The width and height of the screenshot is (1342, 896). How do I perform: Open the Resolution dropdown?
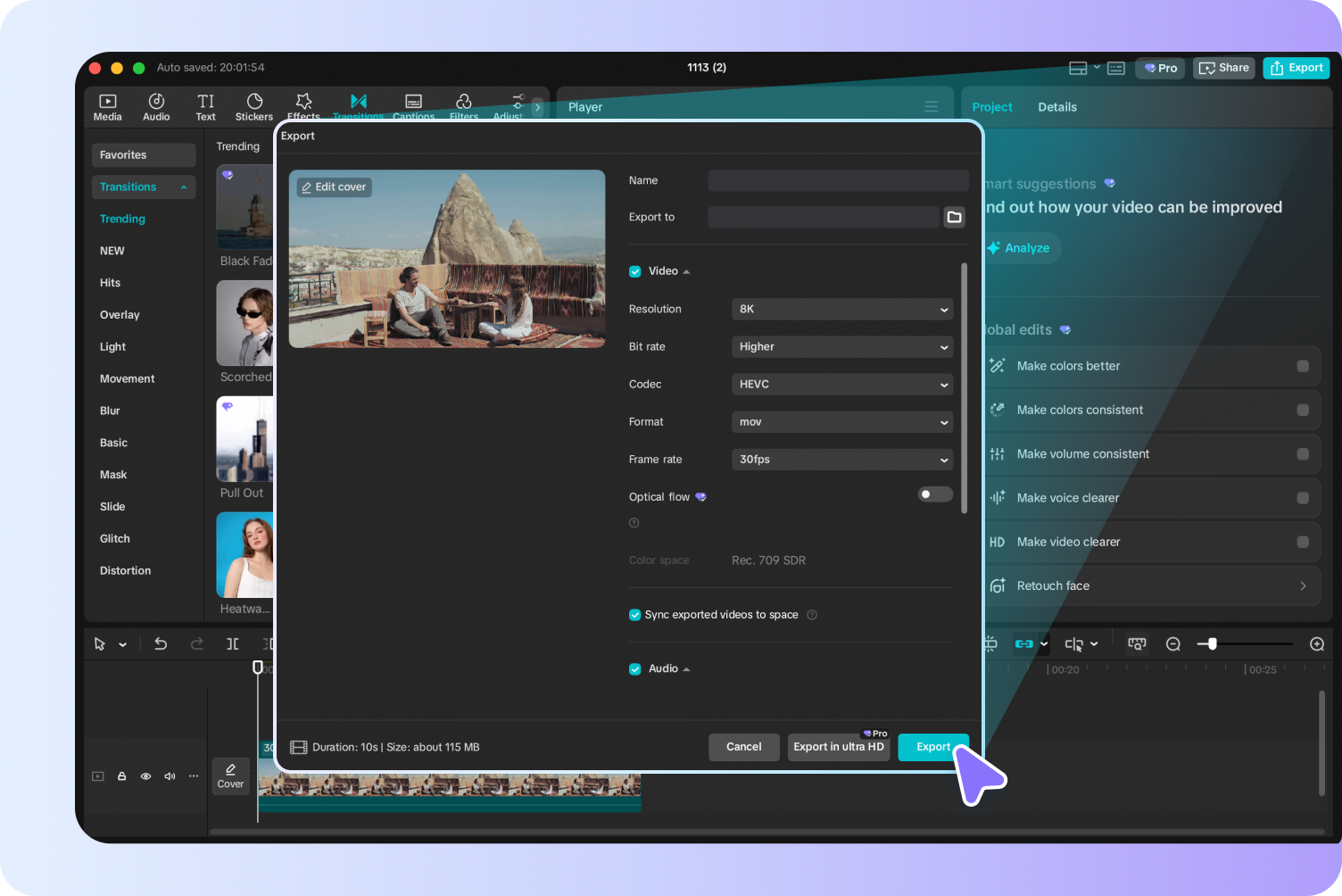[x=841, y=309]
